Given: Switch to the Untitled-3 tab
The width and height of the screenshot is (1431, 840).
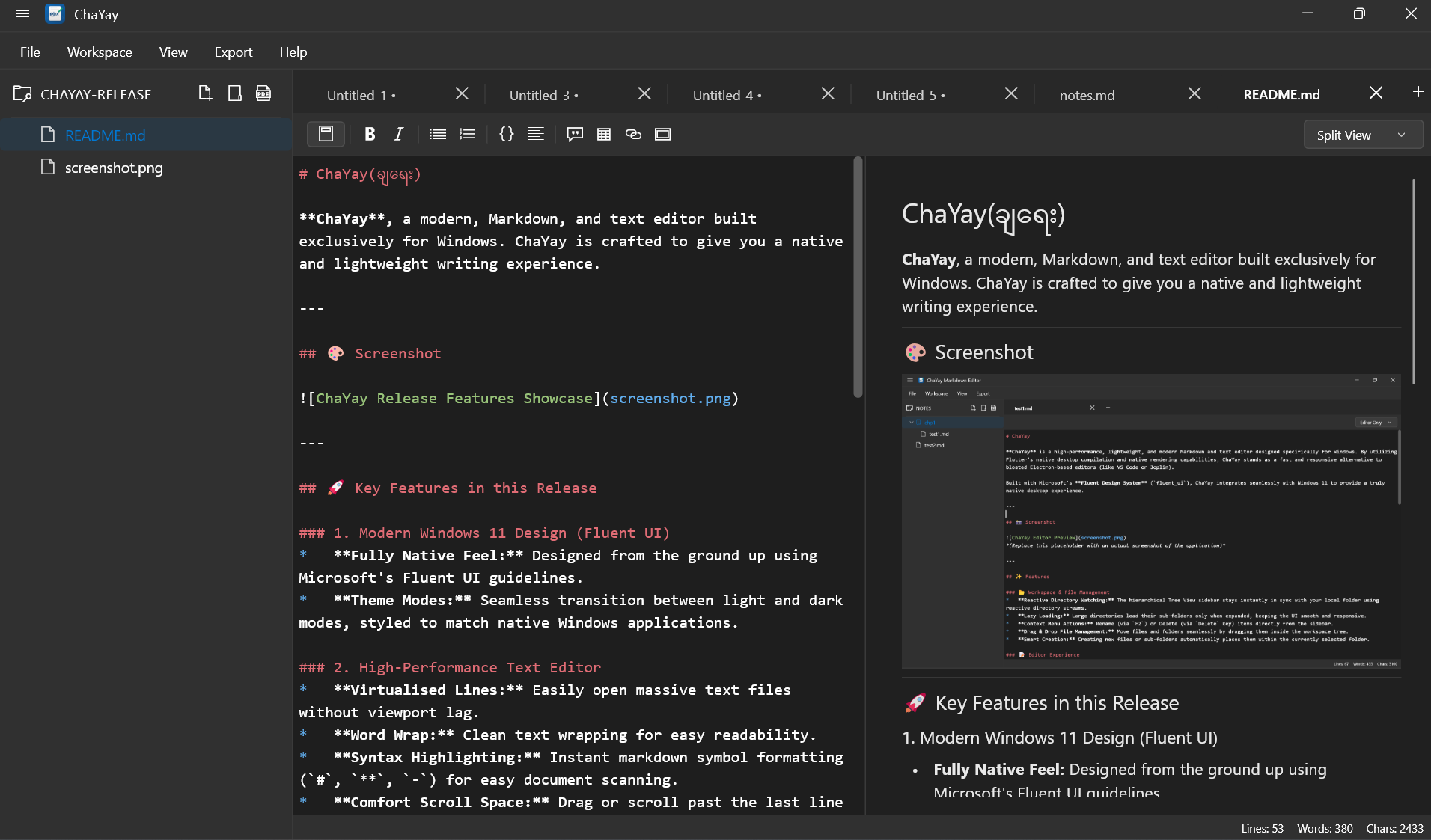Looking at the screenshot, I should point(544,95).
